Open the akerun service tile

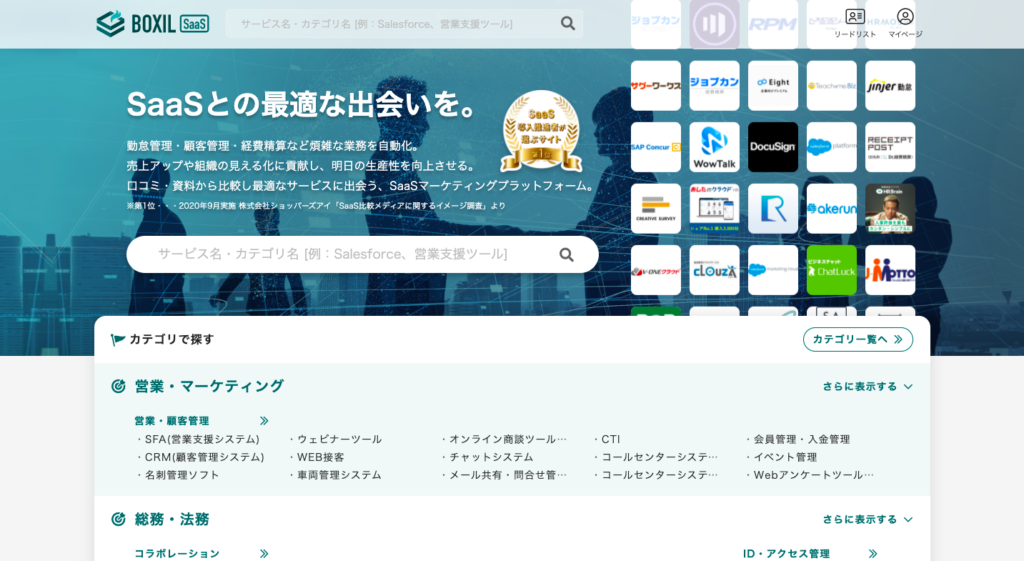pos(831,208)
